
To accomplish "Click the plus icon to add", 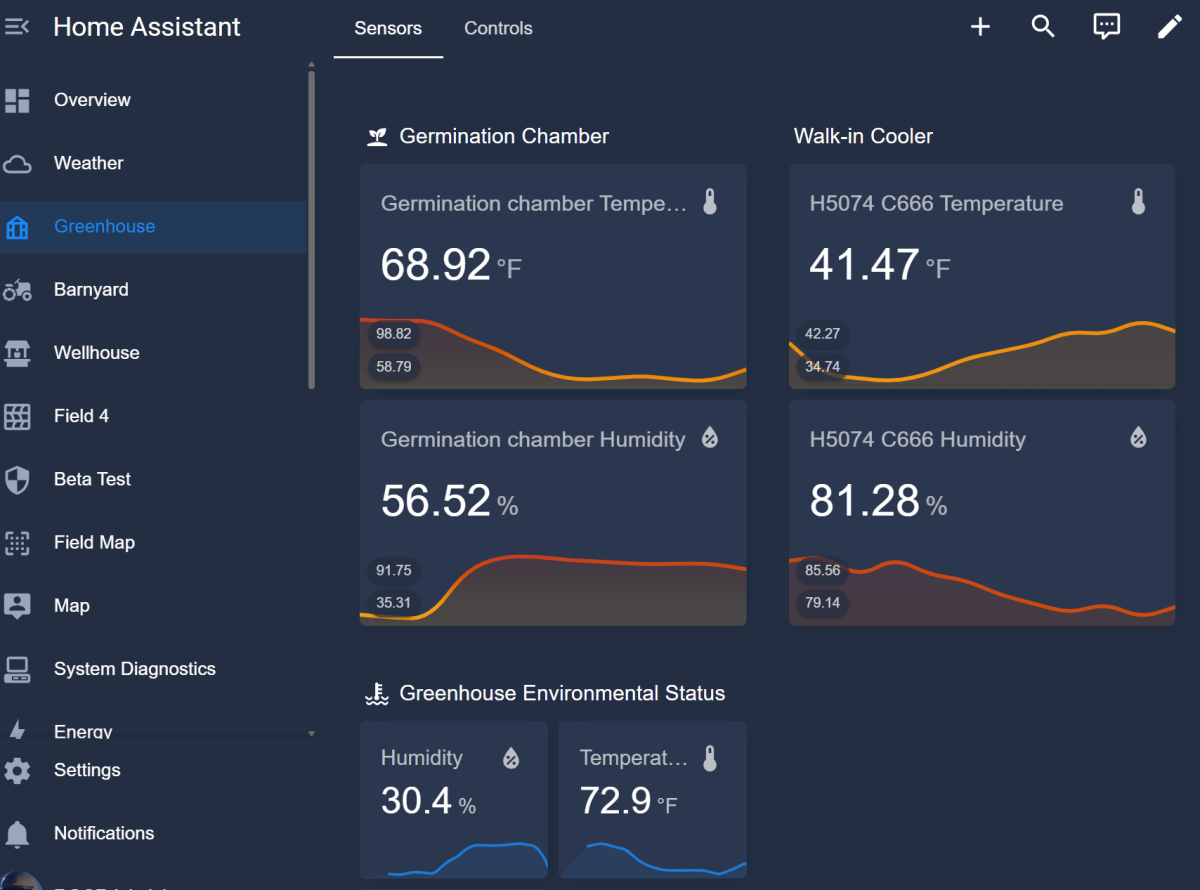I will (x=980, y=27).
